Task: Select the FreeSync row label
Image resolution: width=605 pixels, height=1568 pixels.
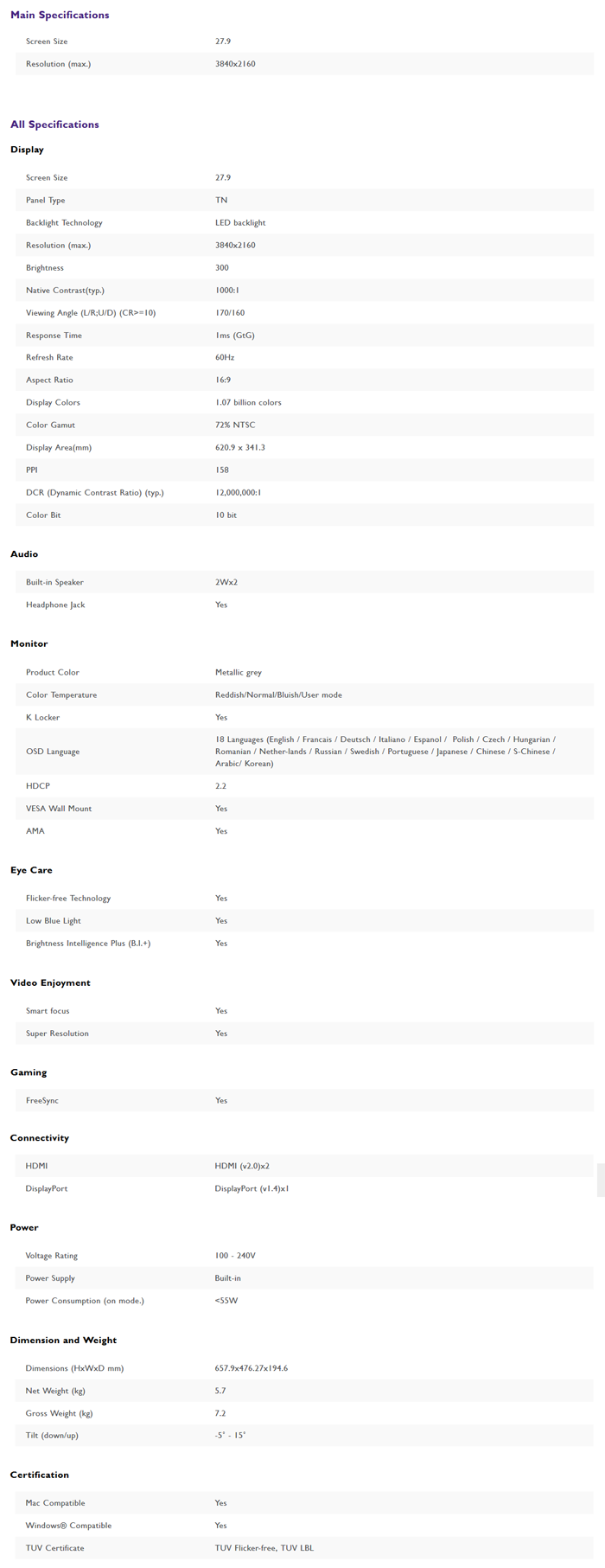Action: [42, 1100]
